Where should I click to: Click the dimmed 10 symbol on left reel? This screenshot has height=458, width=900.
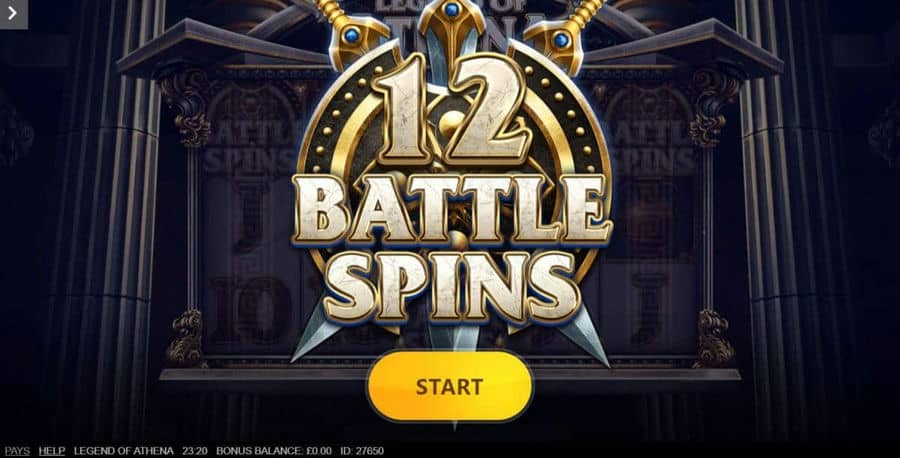click(251, 310)
